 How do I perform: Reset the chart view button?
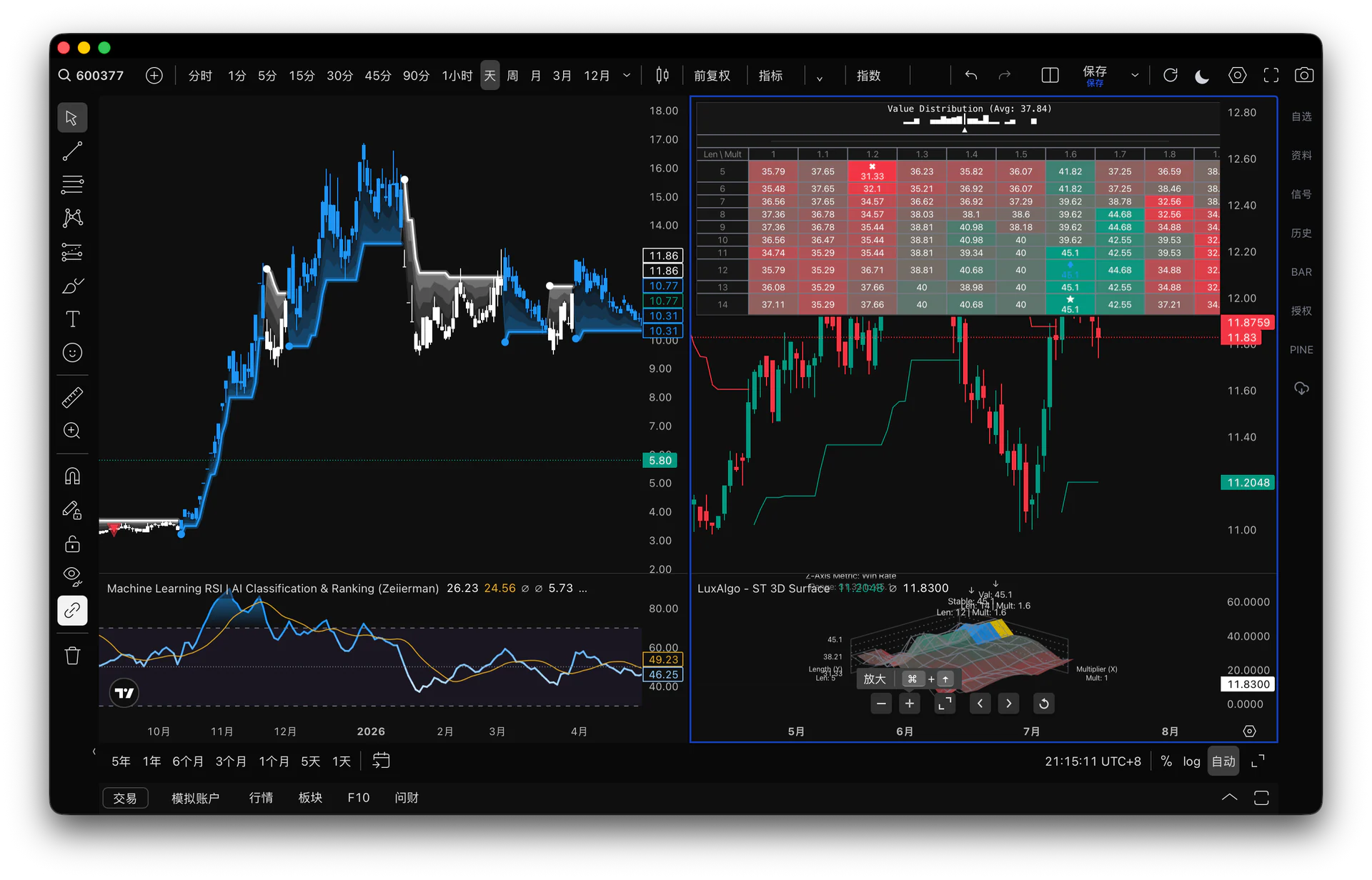[1044, 704]
